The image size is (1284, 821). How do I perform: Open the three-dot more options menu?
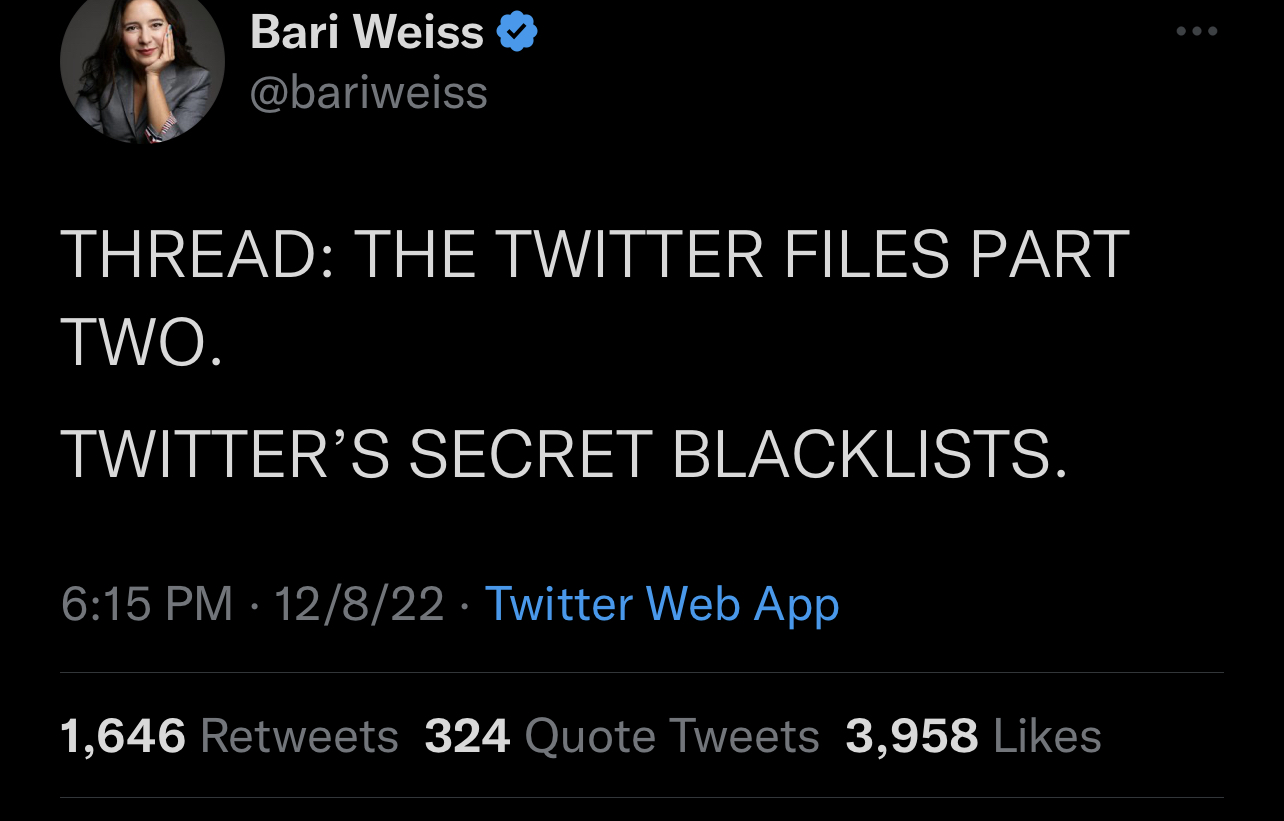(x=1196, y=32)
